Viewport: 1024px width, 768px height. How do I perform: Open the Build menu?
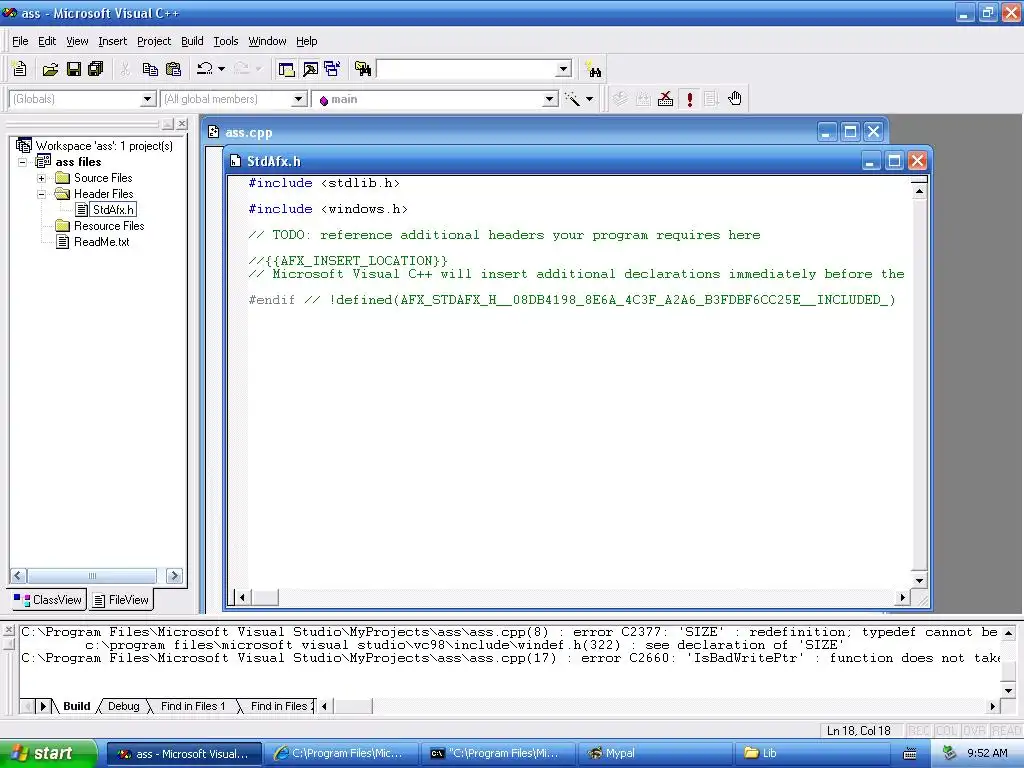point(192,41)
